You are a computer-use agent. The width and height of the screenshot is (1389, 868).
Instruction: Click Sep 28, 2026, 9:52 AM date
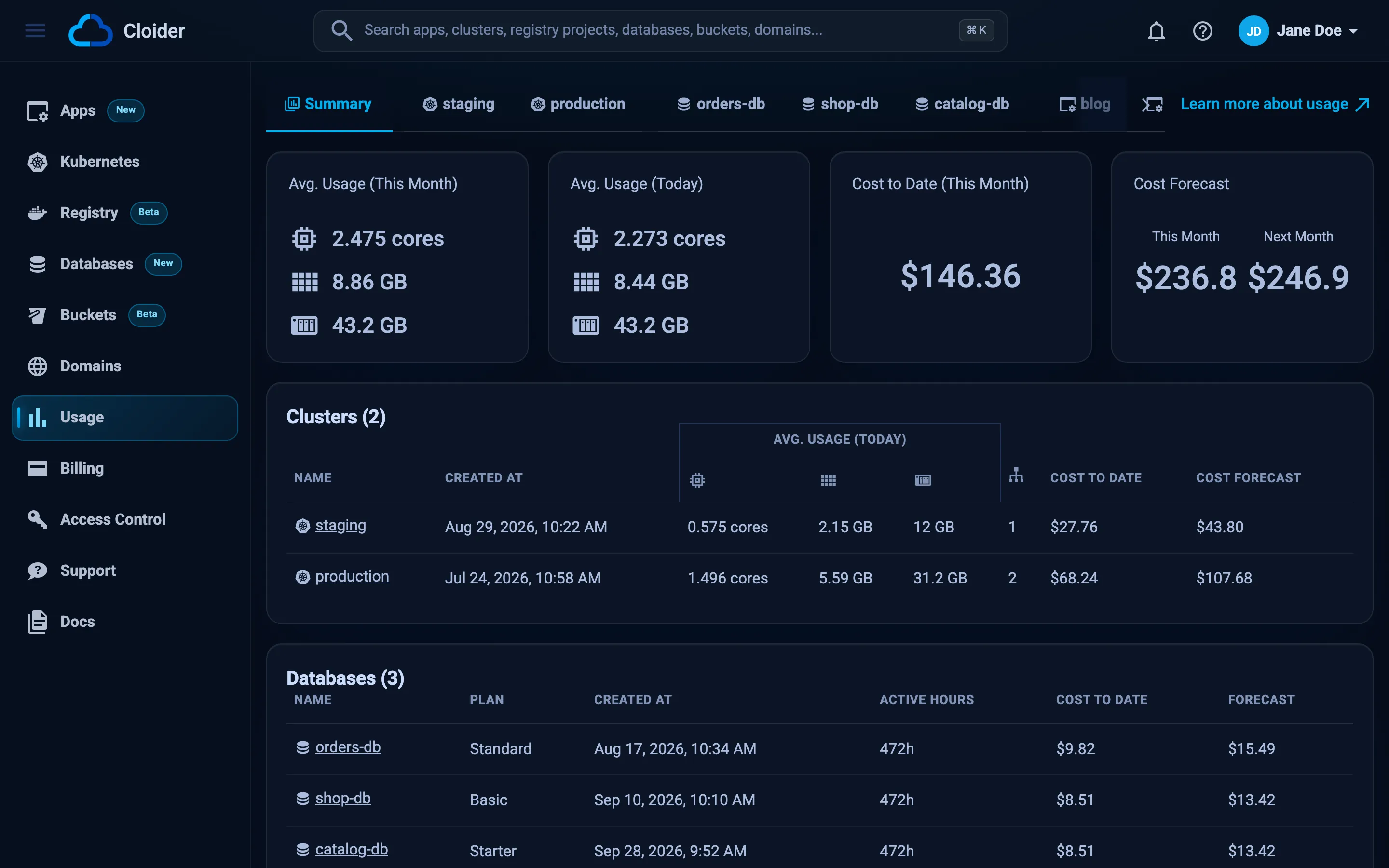[x=670, y=851]
